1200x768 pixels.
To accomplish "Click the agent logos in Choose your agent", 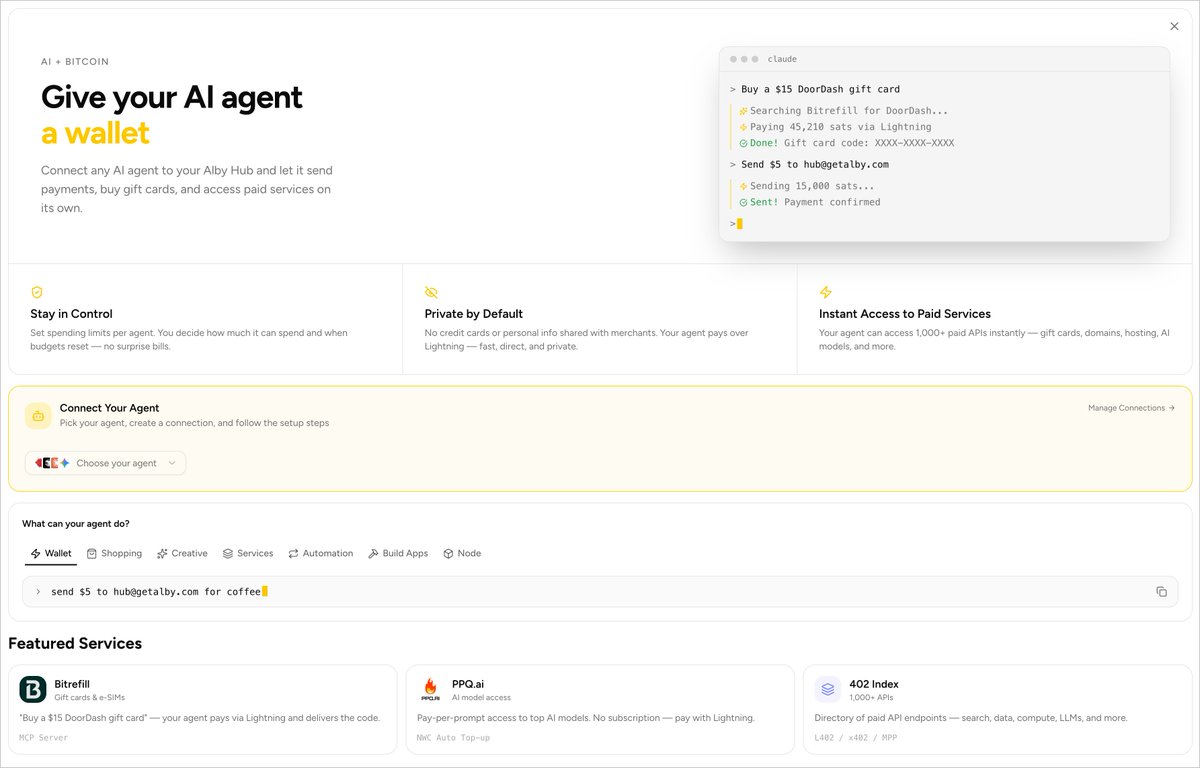I will [53, 463].
